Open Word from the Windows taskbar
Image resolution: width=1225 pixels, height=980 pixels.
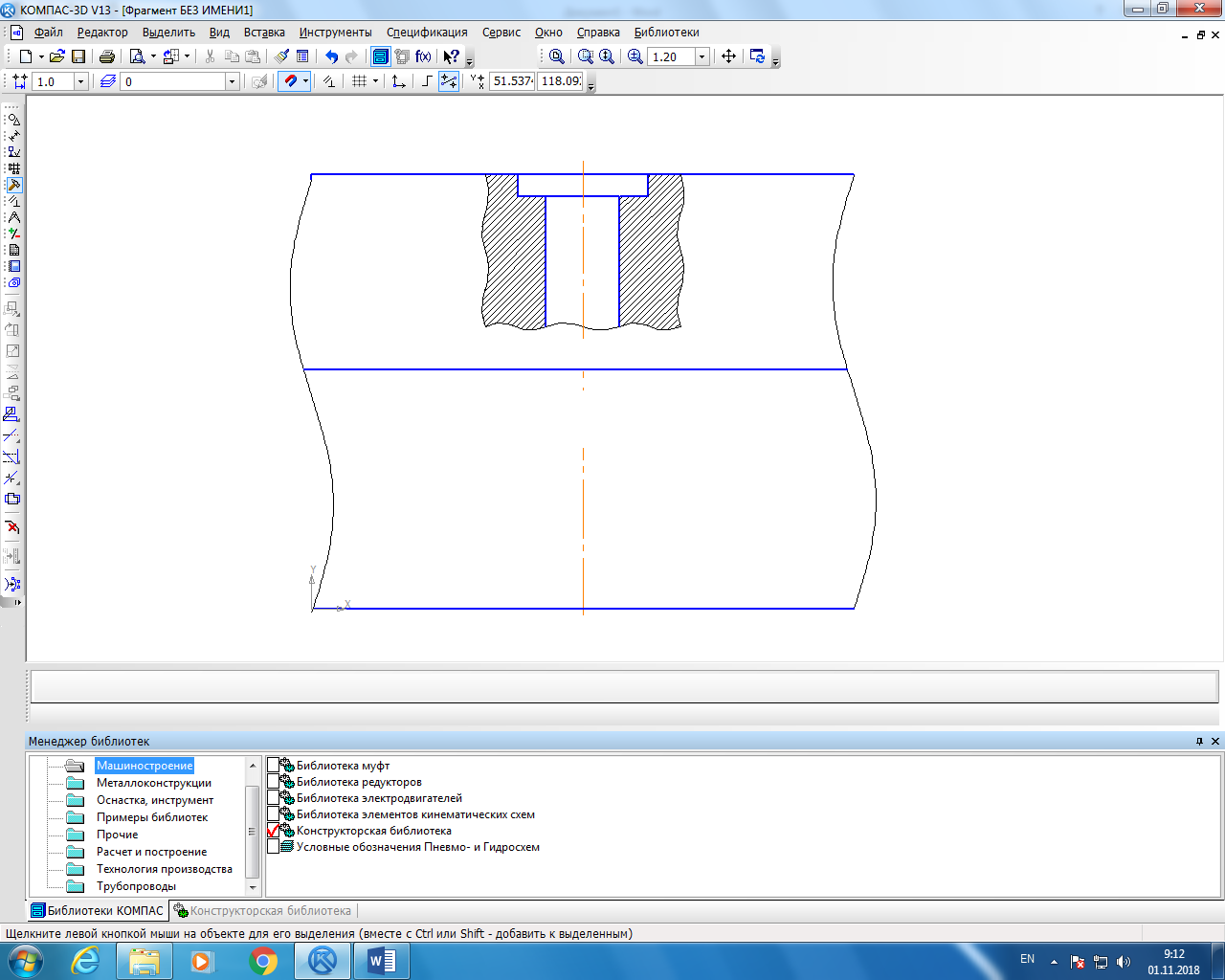381,960
